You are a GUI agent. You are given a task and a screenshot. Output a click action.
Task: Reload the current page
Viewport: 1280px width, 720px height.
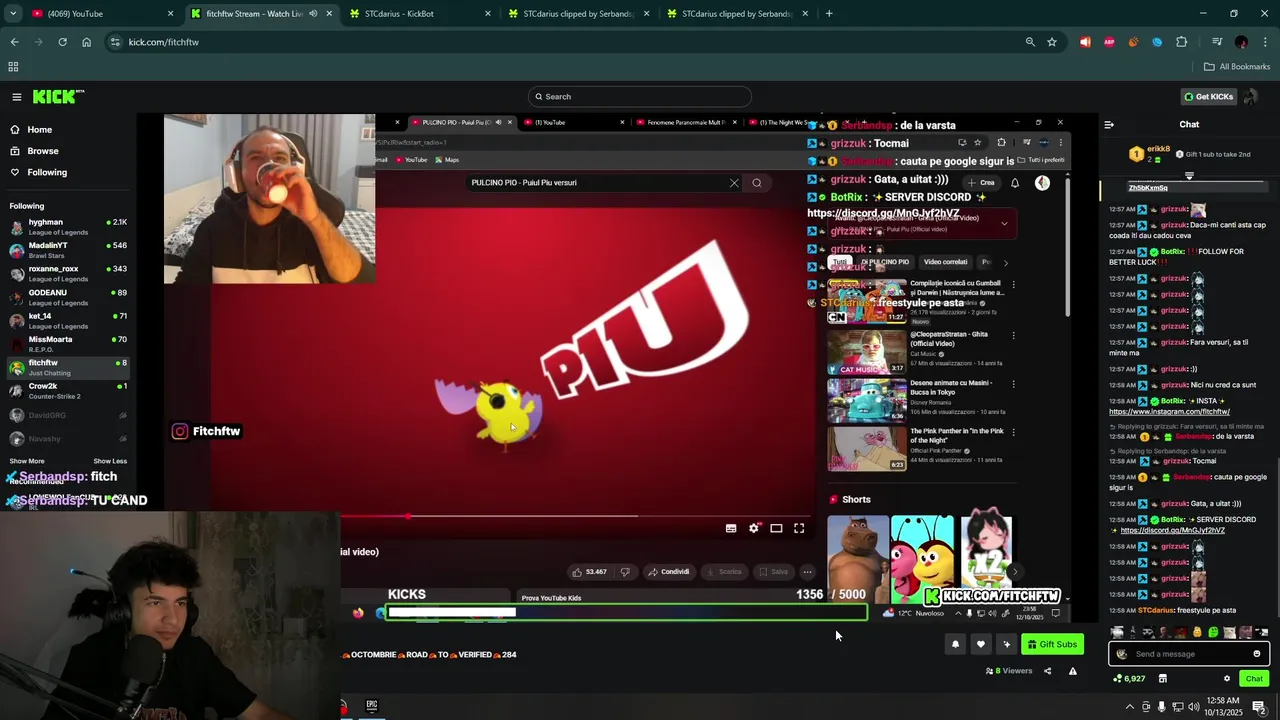tap(62, 42)
